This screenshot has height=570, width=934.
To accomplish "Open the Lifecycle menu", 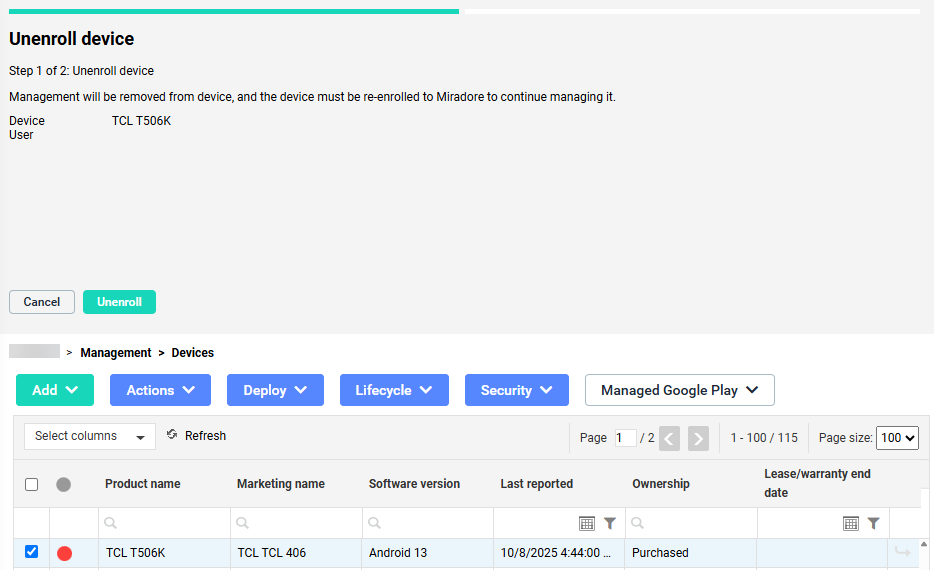I will (x=394, y=390).
